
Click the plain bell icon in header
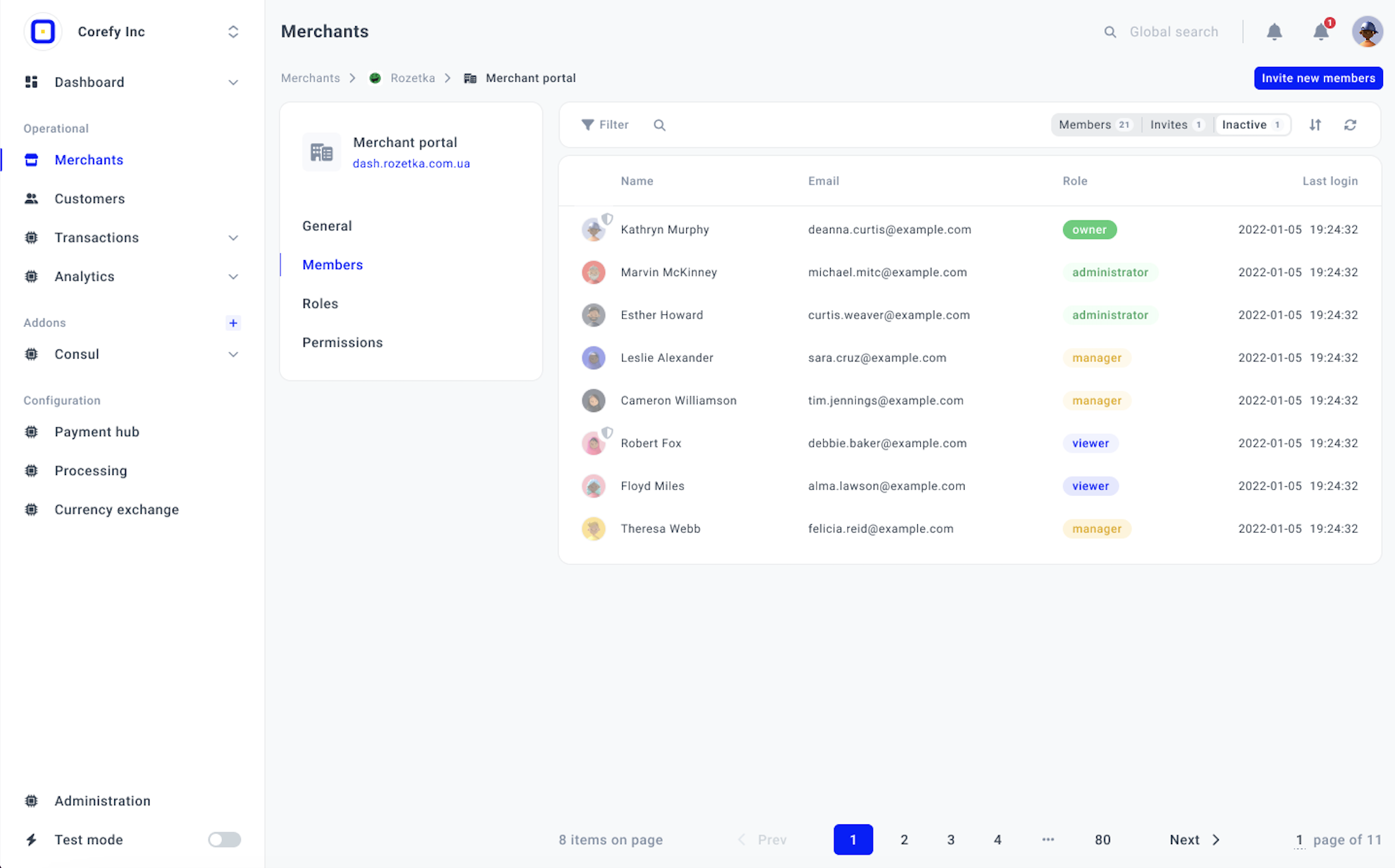coord(1275,32)
